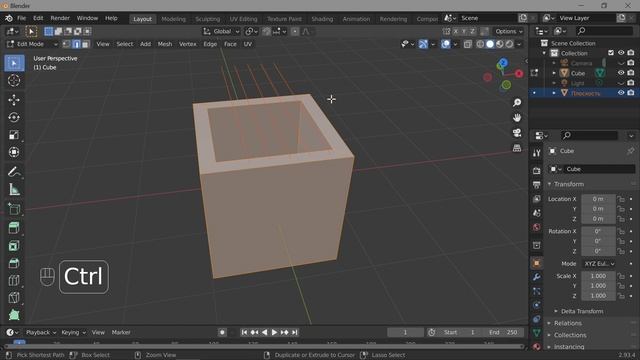Select the Inset Faces tool
The width and height of the screenshot is (640, 360).
(14, 246)
